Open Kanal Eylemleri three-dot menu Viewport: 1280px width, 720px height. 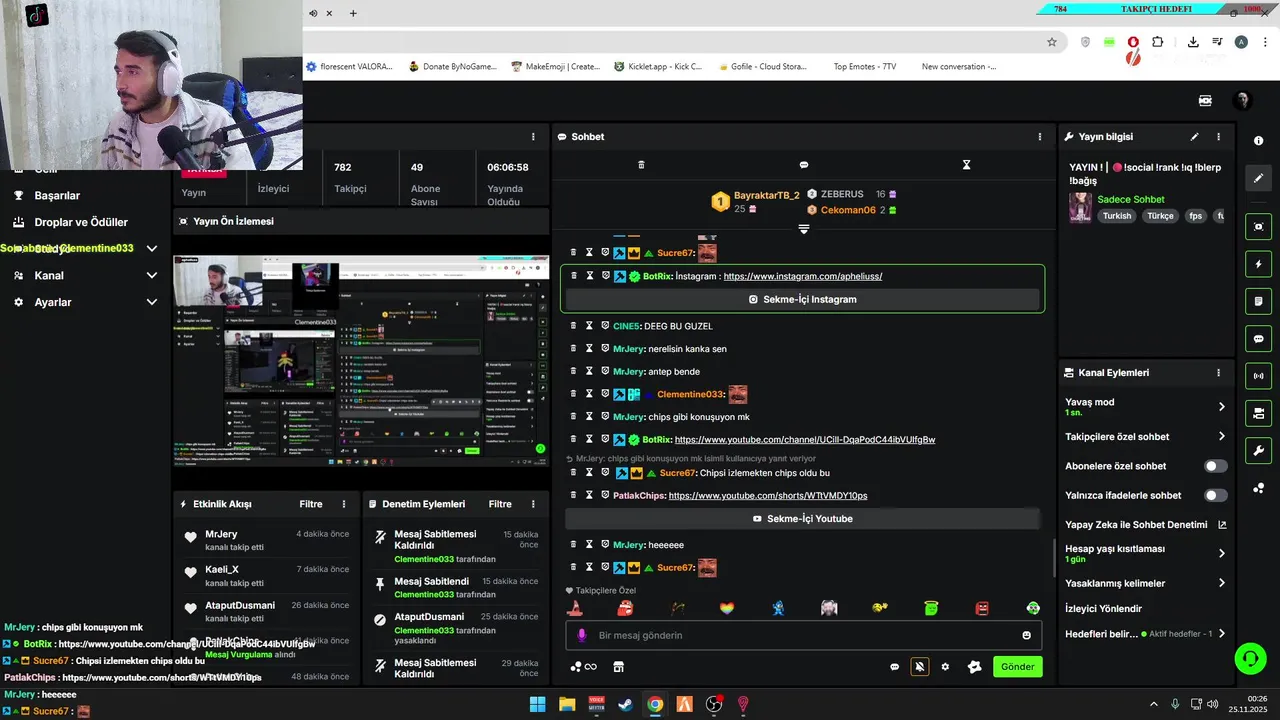(x=1218, y=373)
